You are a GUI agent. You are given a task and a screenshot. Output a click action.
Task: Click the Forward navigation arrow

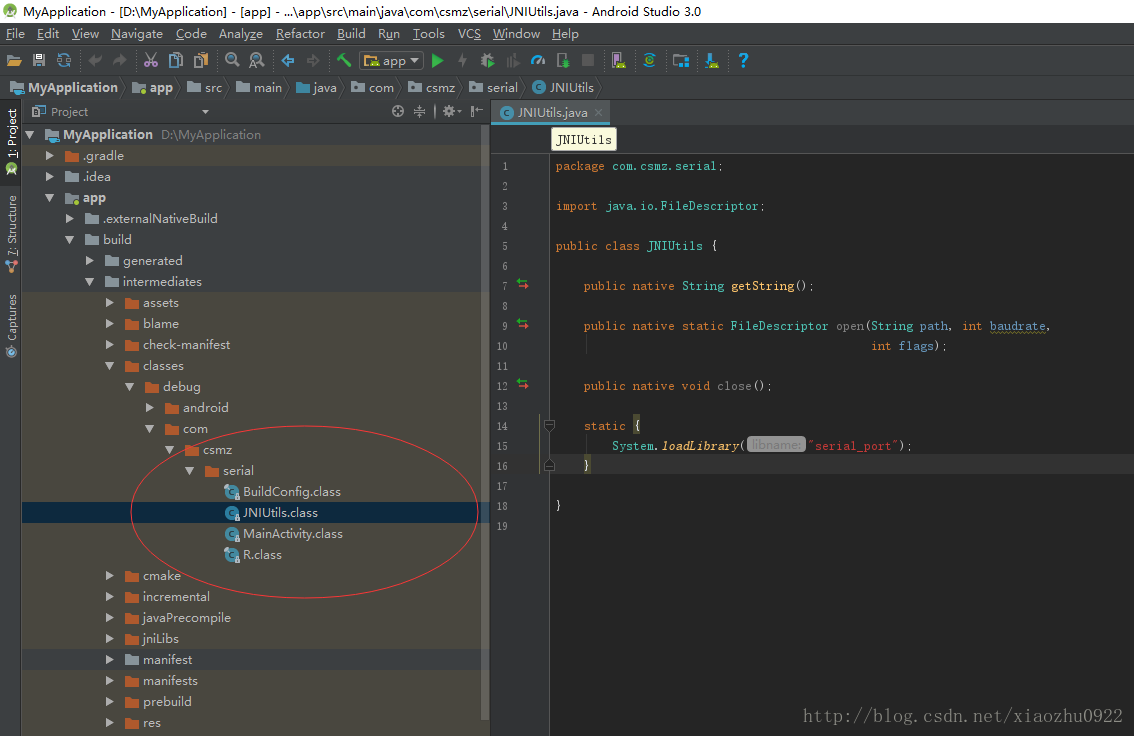(x=312, y=61)
